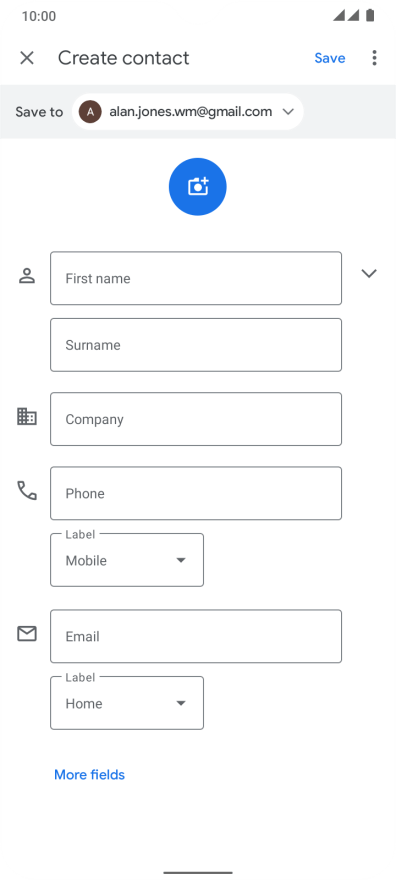Screen dimensions: 396x880
Task: Focus the Surname field
Action: 196,345
